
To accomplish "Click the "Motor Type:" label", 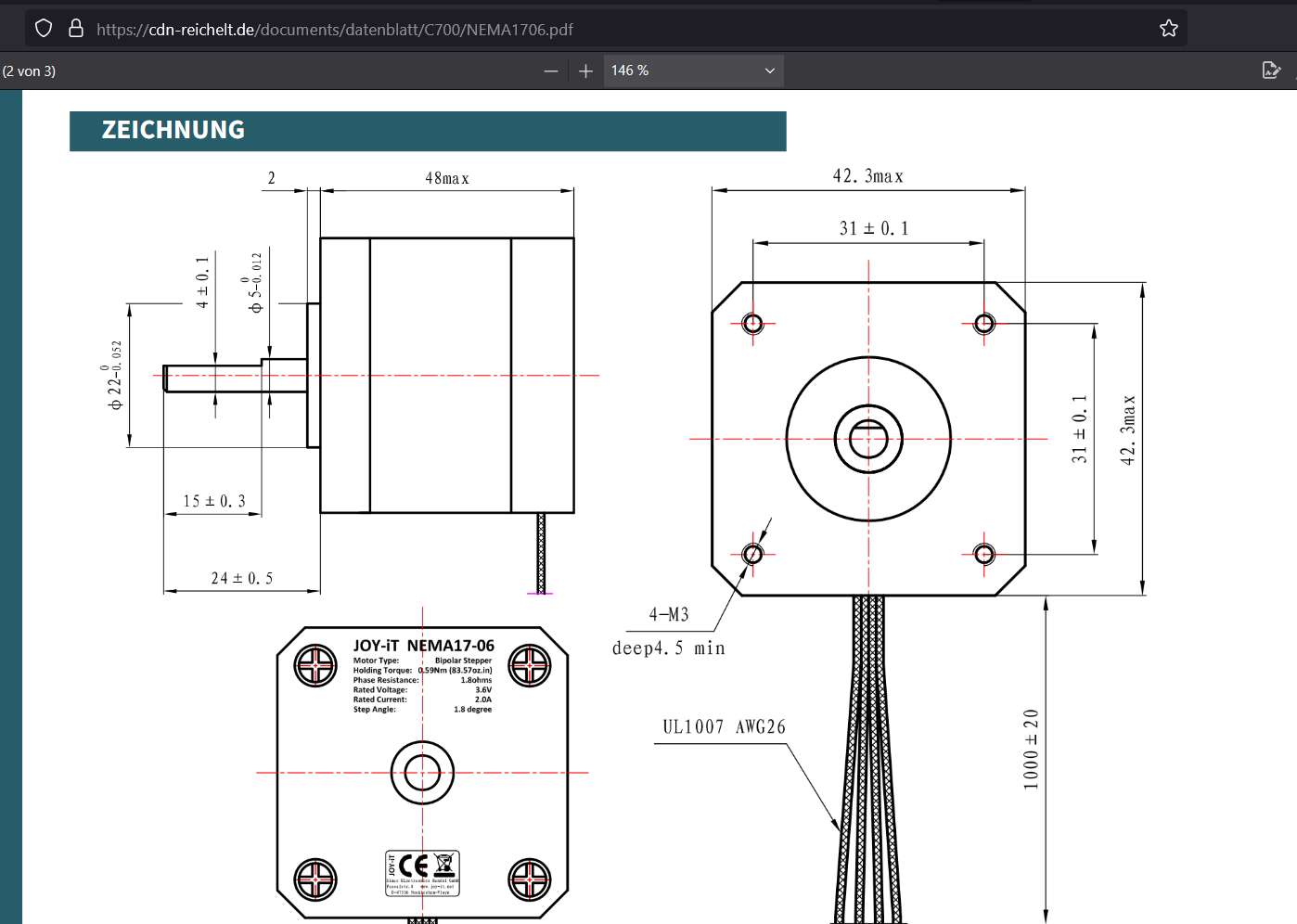I will 376,661.
